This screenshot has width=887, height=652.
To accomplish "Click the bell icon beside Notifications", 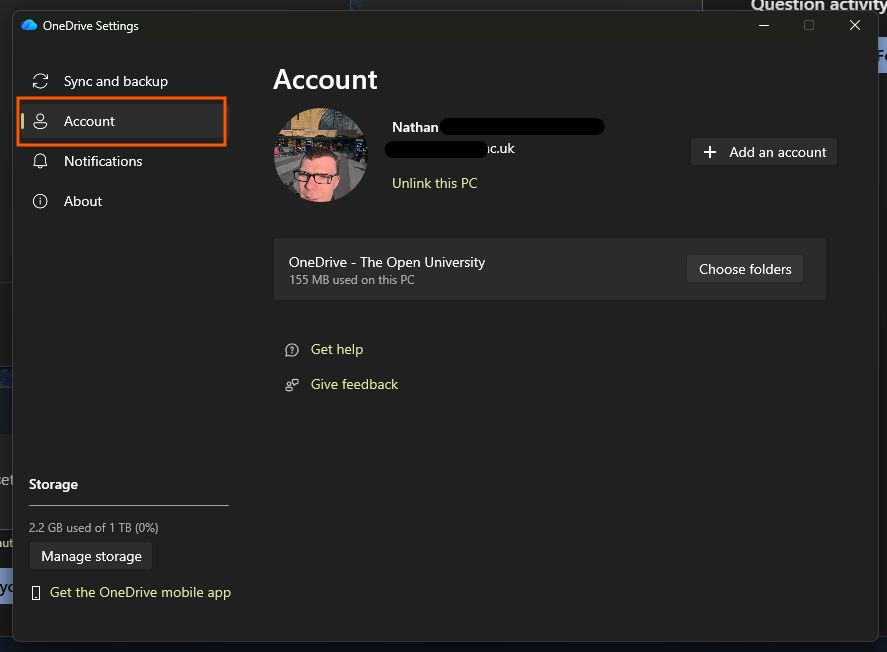I will point(40,161).
